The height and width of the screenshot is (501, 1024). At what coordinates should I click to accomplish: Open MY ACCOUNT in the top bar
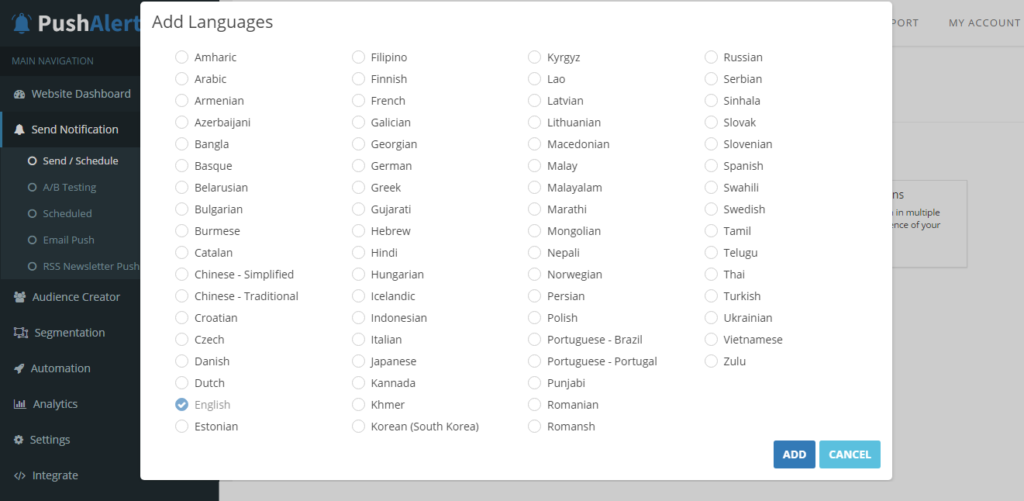(984, 23)
